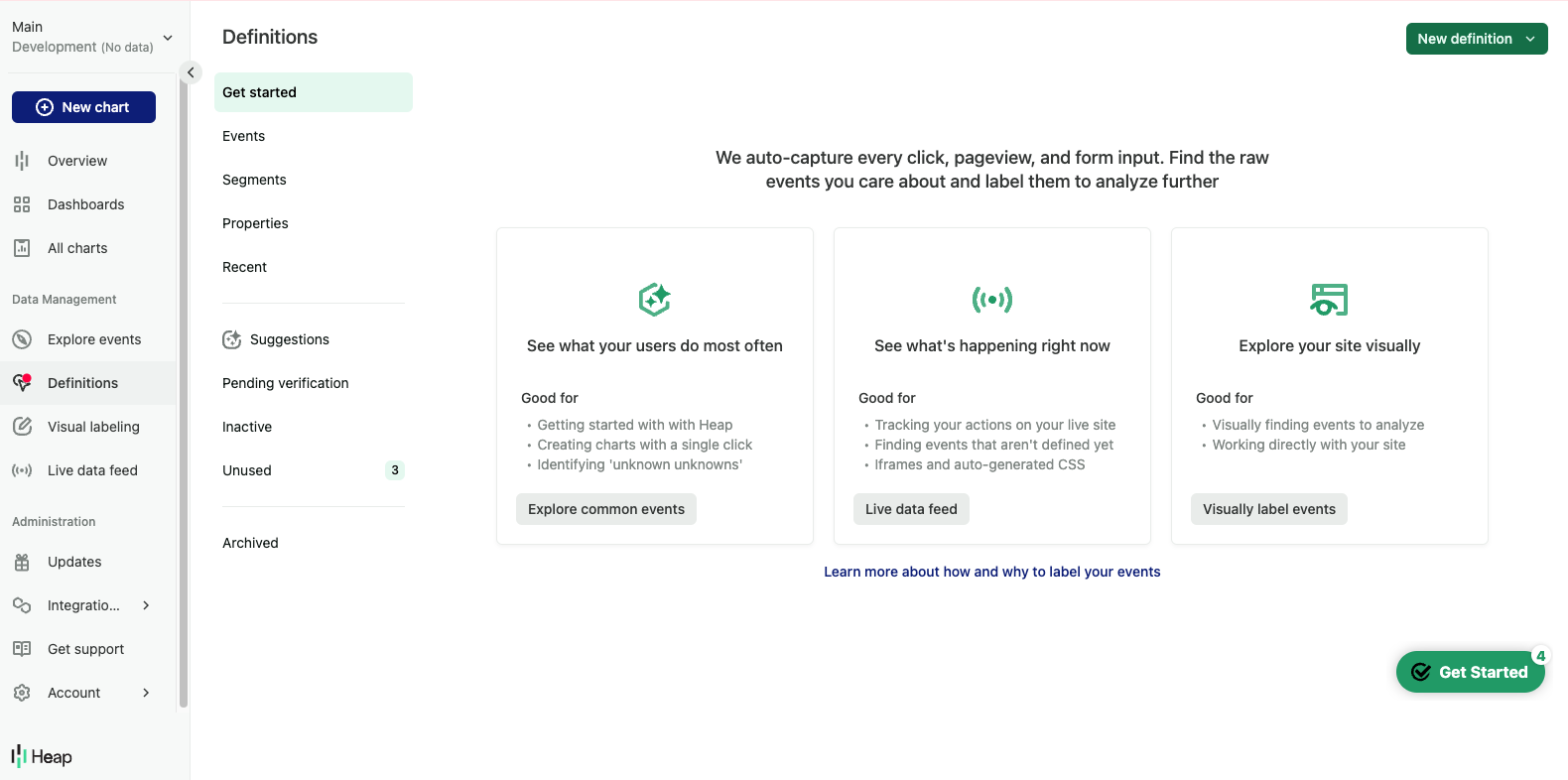Select the Explore events icon

pyautogui.click(x=22, y=338)
